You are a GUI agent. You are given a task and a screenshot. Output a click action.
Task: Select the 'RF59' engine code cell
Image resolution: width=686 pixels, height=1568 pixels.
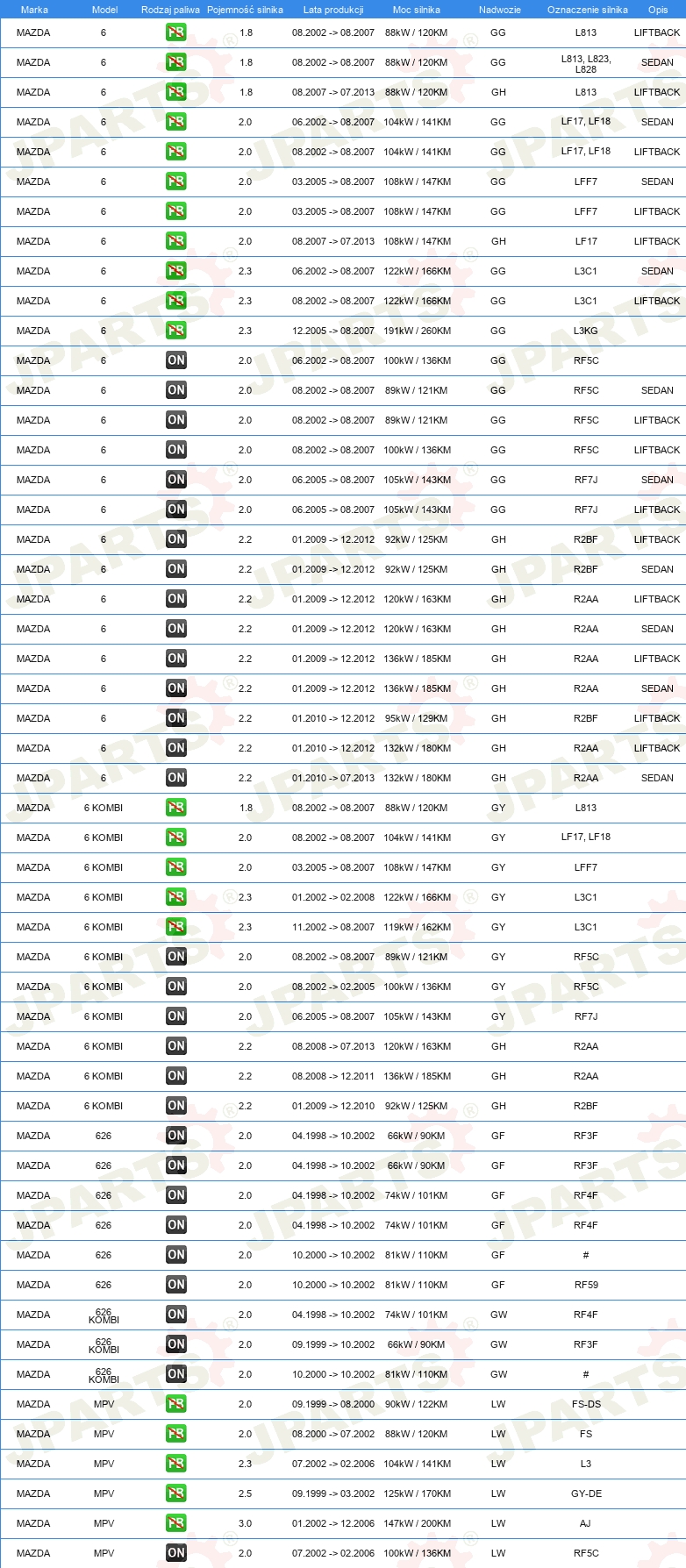(x=586, y=1285)
